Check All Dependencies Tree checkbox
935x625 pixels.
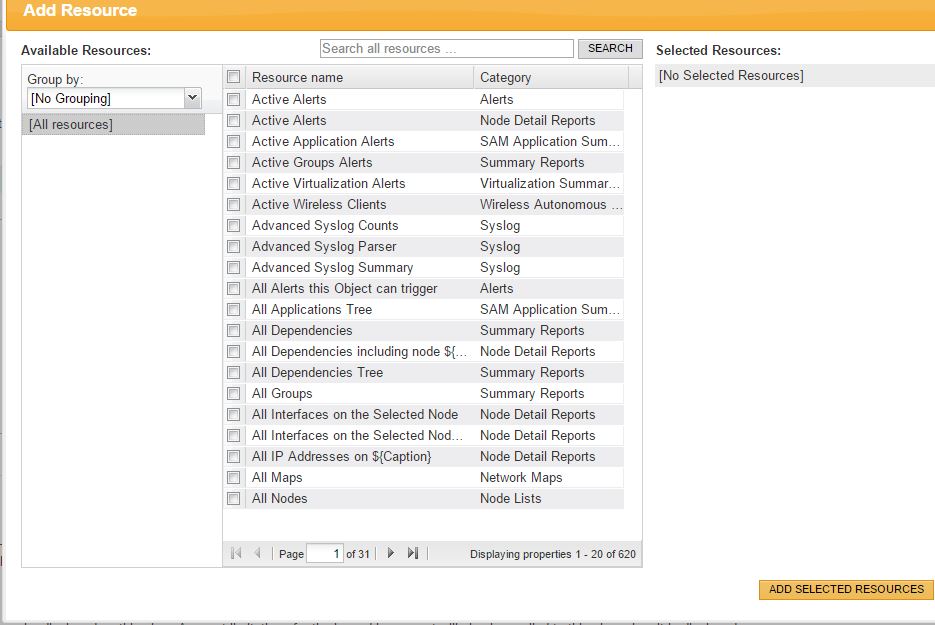coord(234,373)
